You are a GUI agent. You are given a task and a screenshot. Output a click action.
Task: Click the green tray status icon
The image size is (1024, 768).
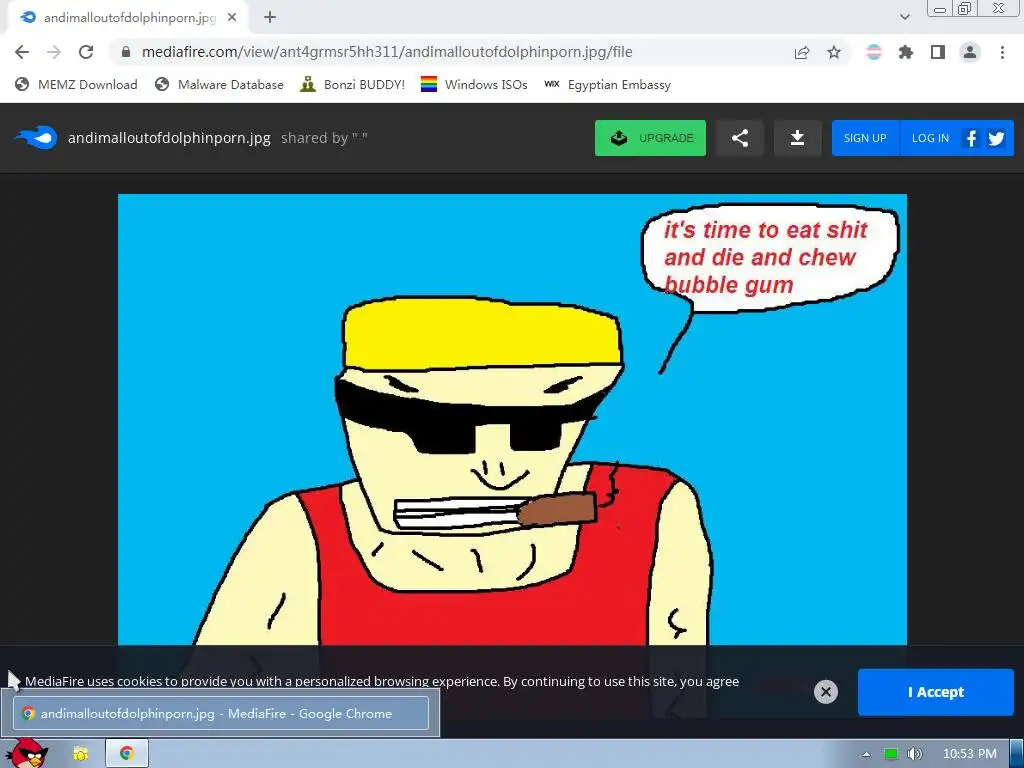(891, 754)
